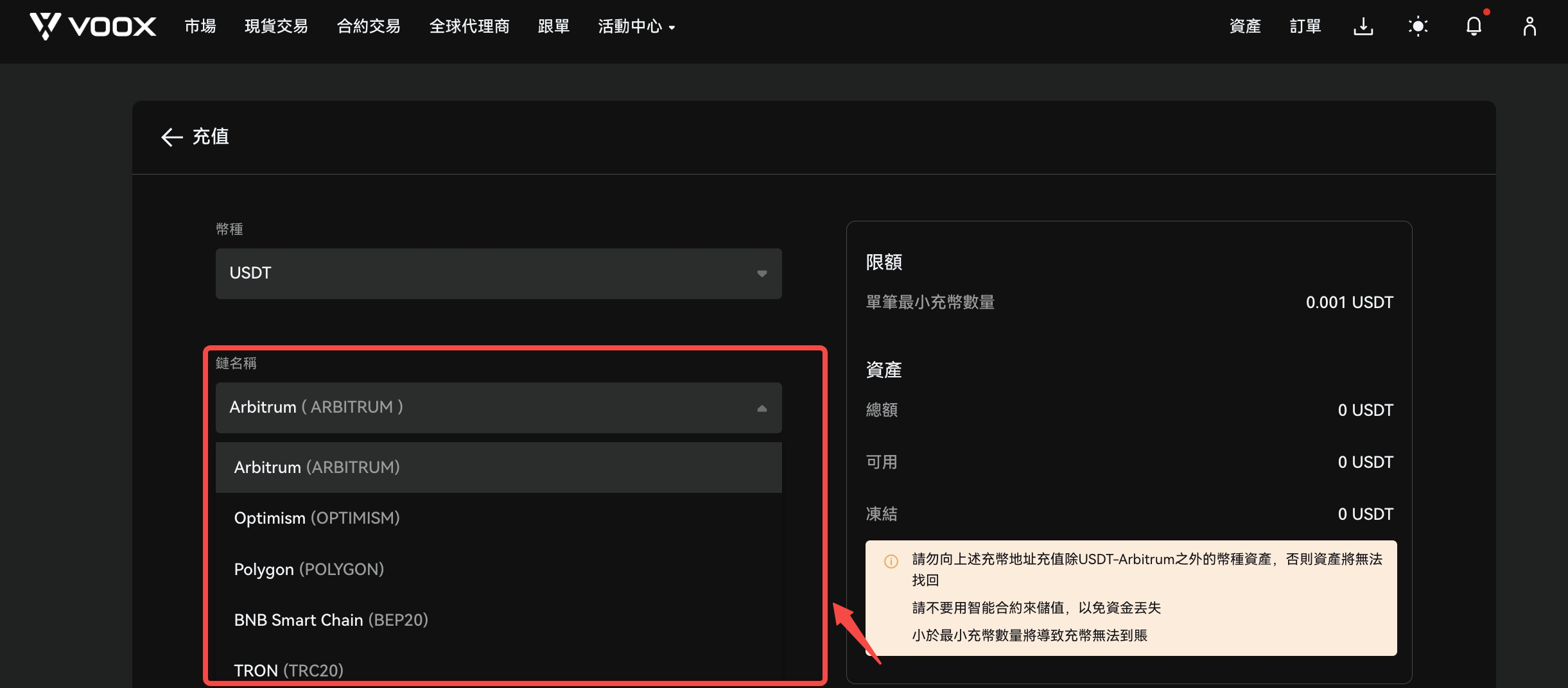Toggle light theme with sun icon
This screenshot has width=1568, height=688.
click(1418, 26)
